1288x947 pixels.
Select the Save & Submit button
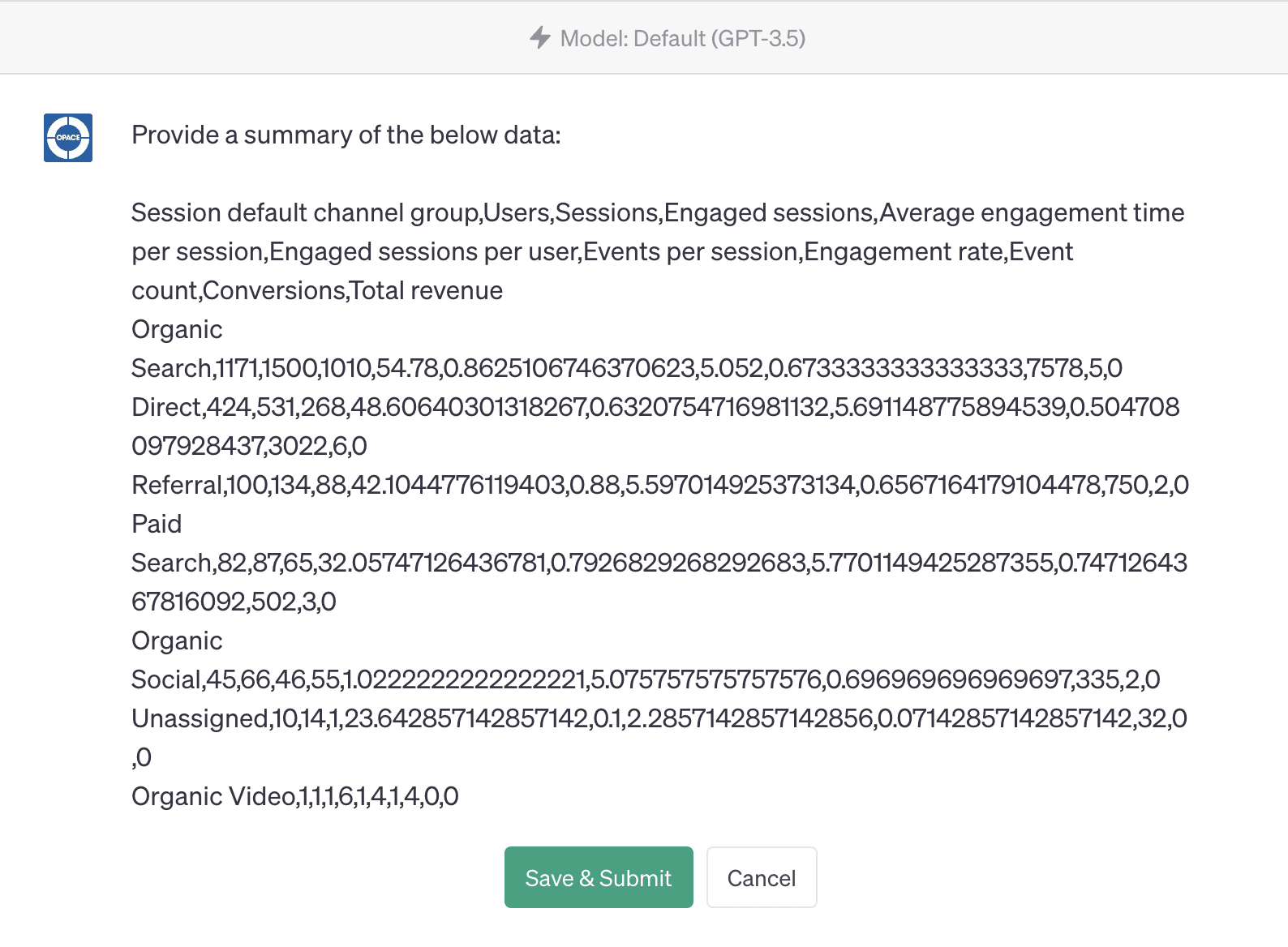click(x=598, y=877)
